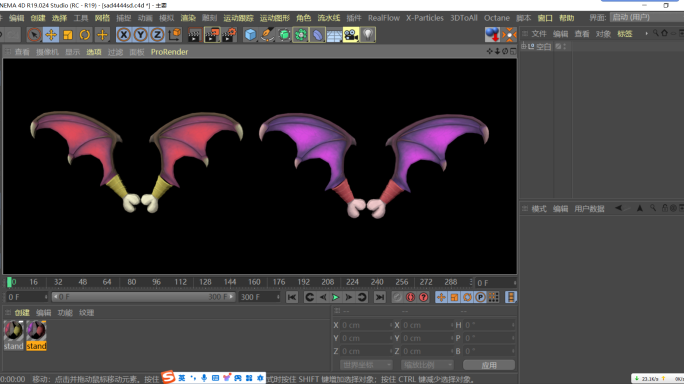Open the Subdivision Surface generator icon

284,35
